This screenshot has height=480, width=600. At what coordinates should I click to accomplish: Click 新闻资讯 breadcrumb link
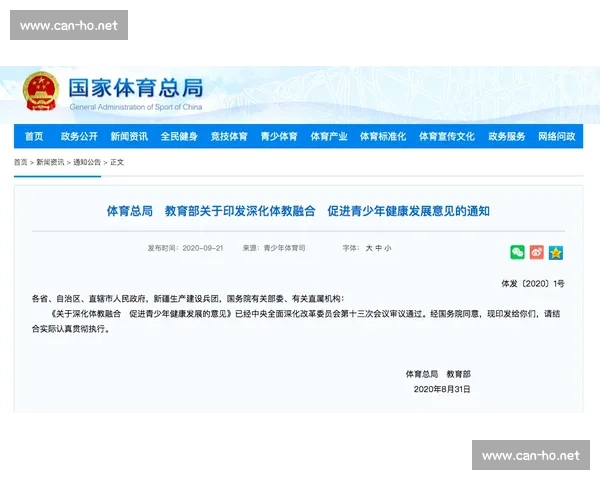50,162
